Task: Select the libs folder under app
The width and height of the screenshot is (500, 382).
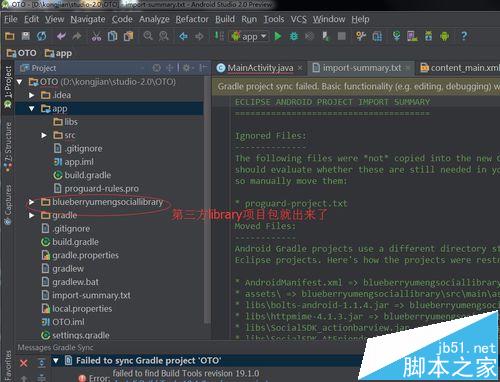Action: pos(65,122)
